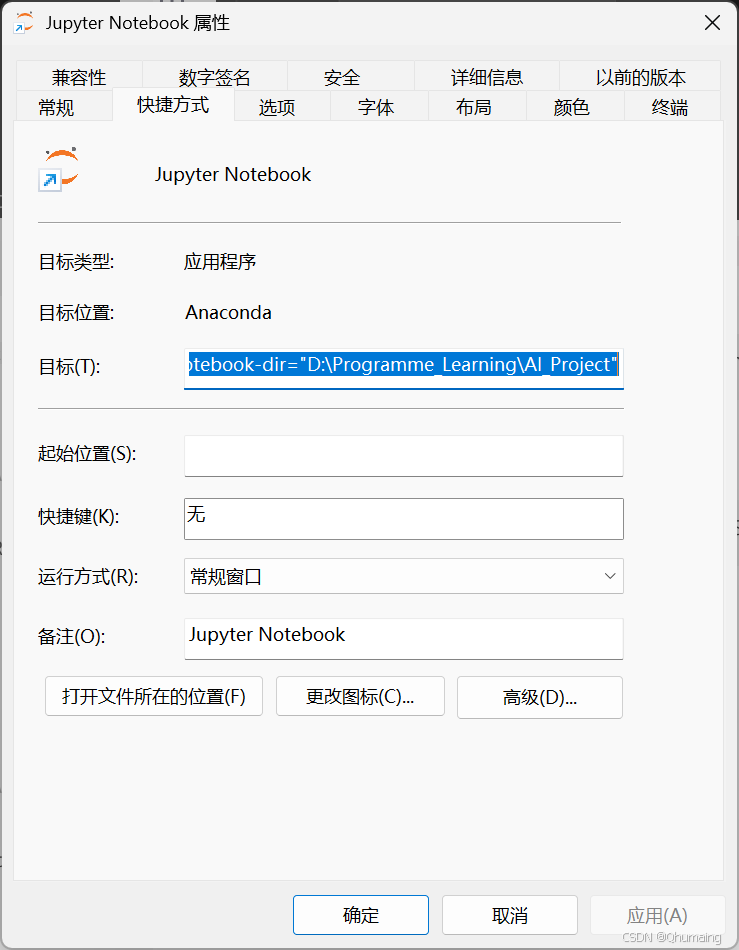The width and height of the screenshot is (739, 950).
Task: Switch to the 兼容性 tab
Action: coord(79,77)
